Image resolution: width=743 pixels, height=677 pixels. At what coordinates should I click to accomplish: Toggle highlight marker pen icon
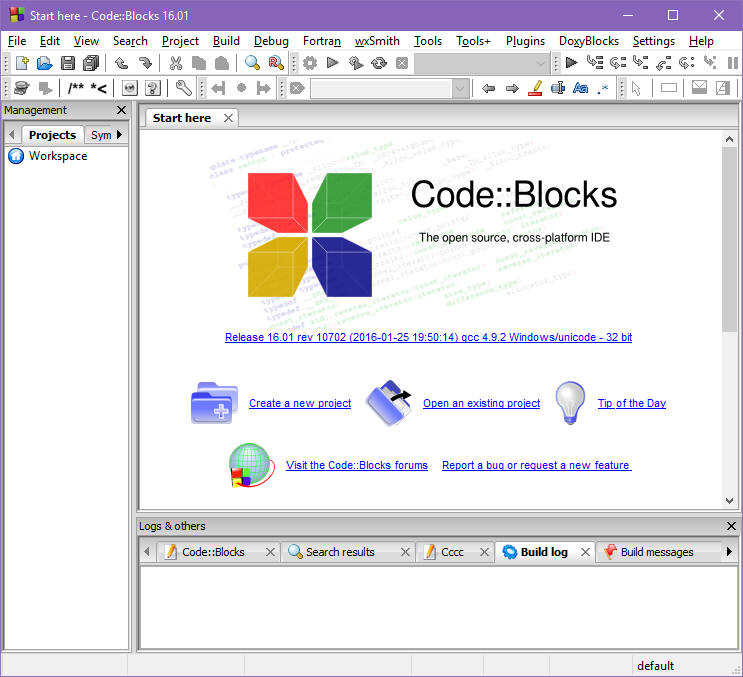point(534,88)
